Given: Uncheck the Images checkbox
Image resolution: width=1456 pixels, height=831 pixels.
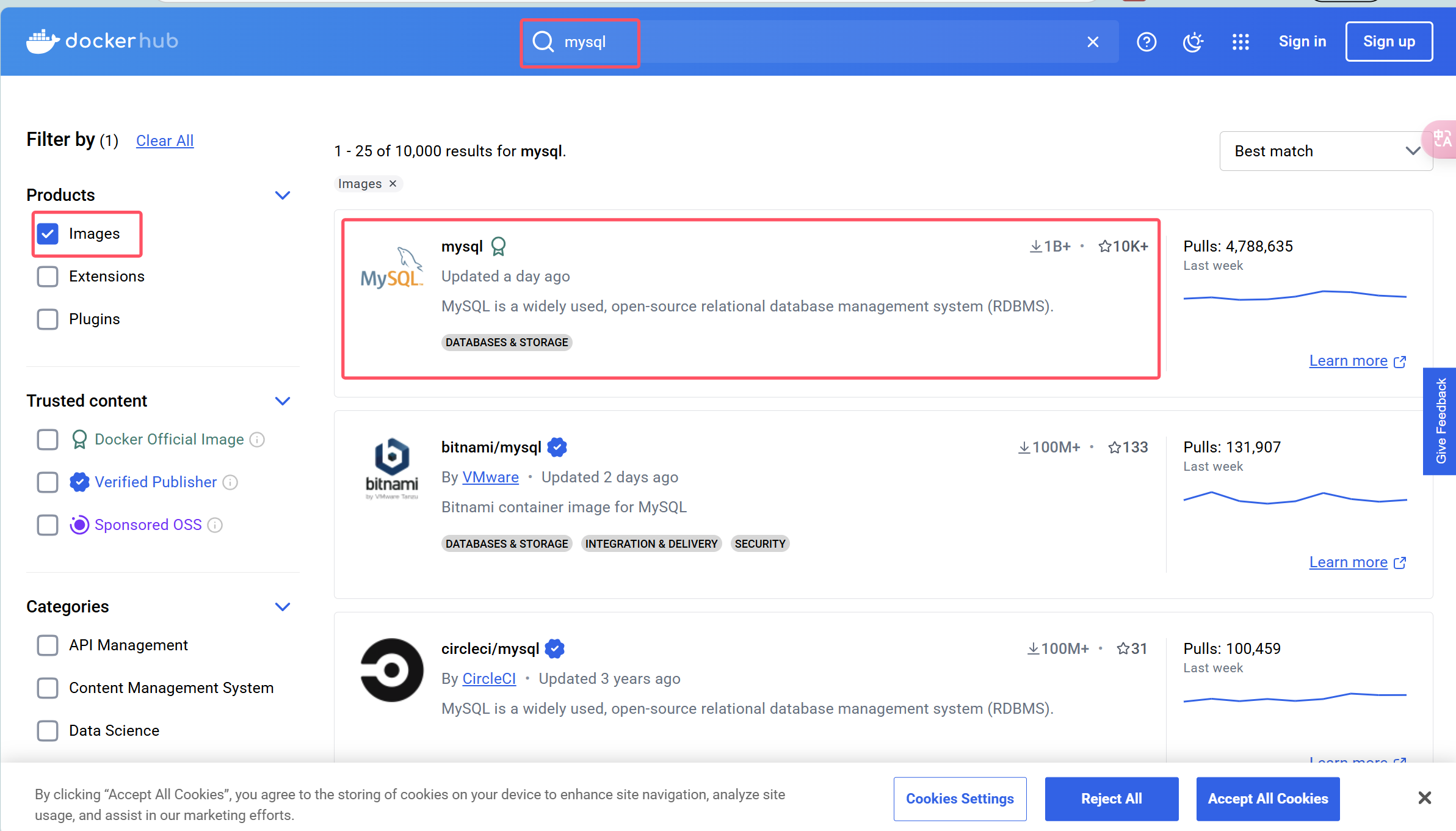Looking at the screenshot, I should coord(48,234).
